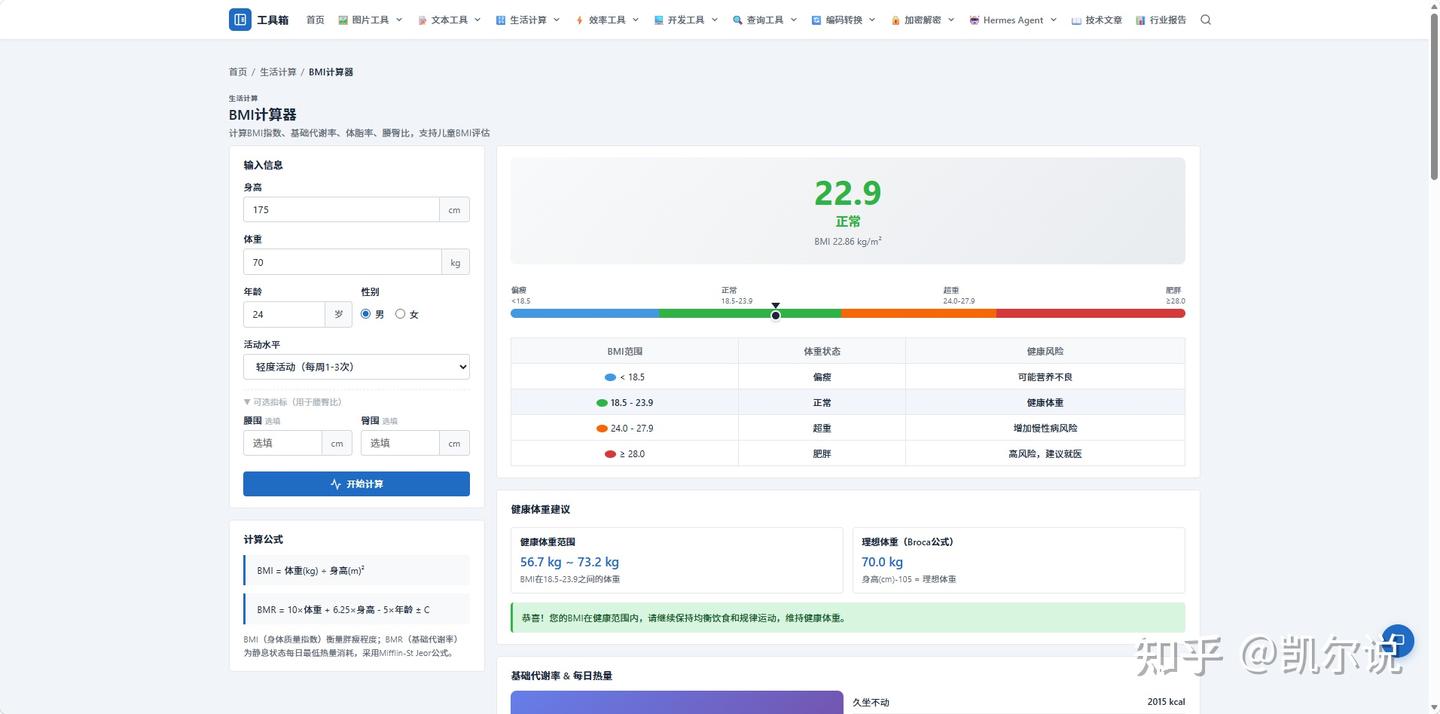
Task: Click the green 恭喜 congratulation message
Action: [x=848, y=618]
